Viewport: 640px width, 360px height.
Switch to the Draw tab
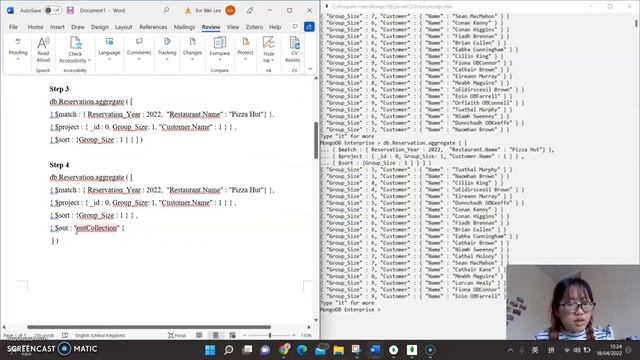(78, 27)
